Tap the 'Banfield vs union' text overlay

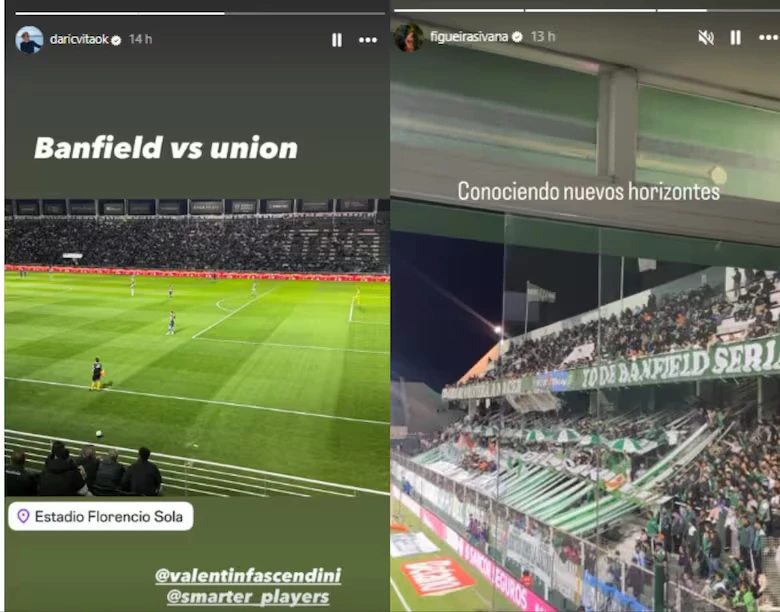click(x=166, y=148)
